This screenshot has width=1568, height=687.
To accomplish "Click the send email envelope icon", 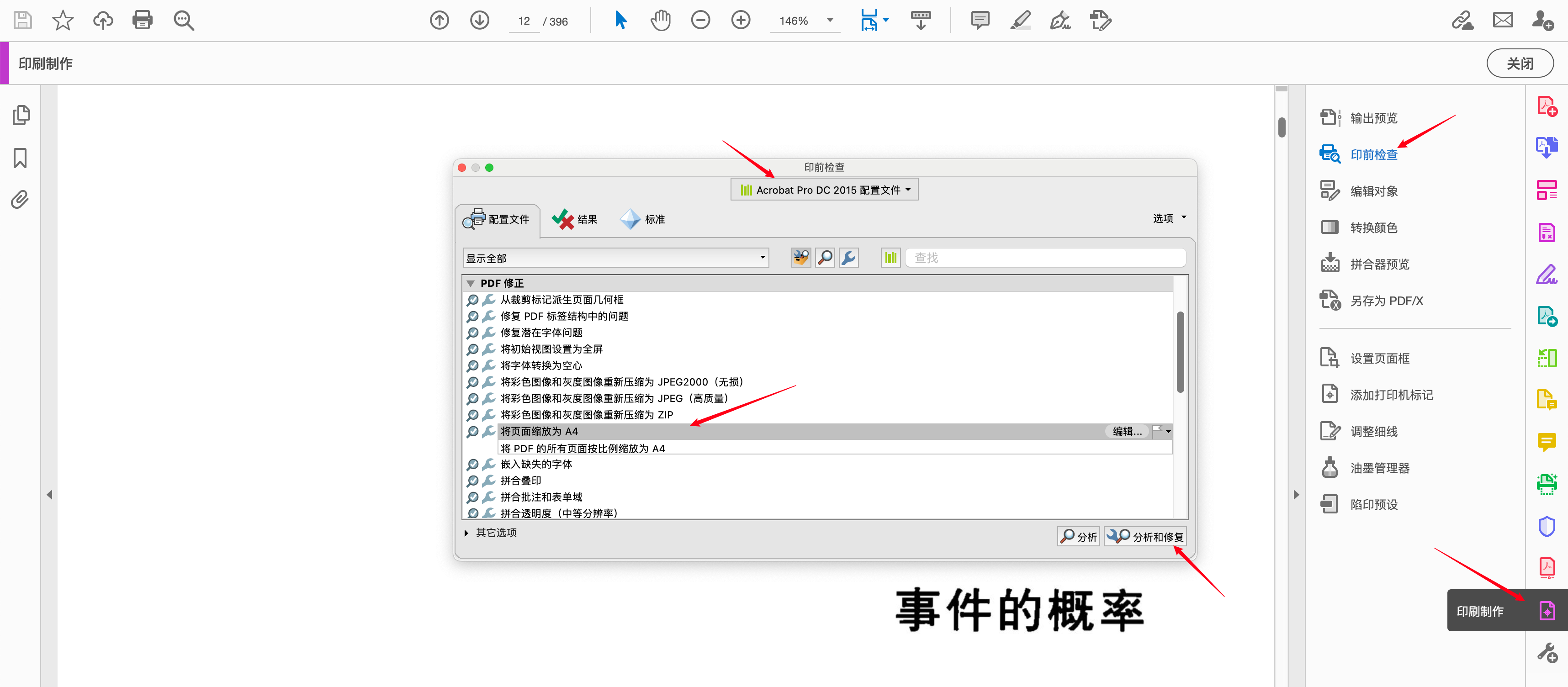I will click(1502, 20).
